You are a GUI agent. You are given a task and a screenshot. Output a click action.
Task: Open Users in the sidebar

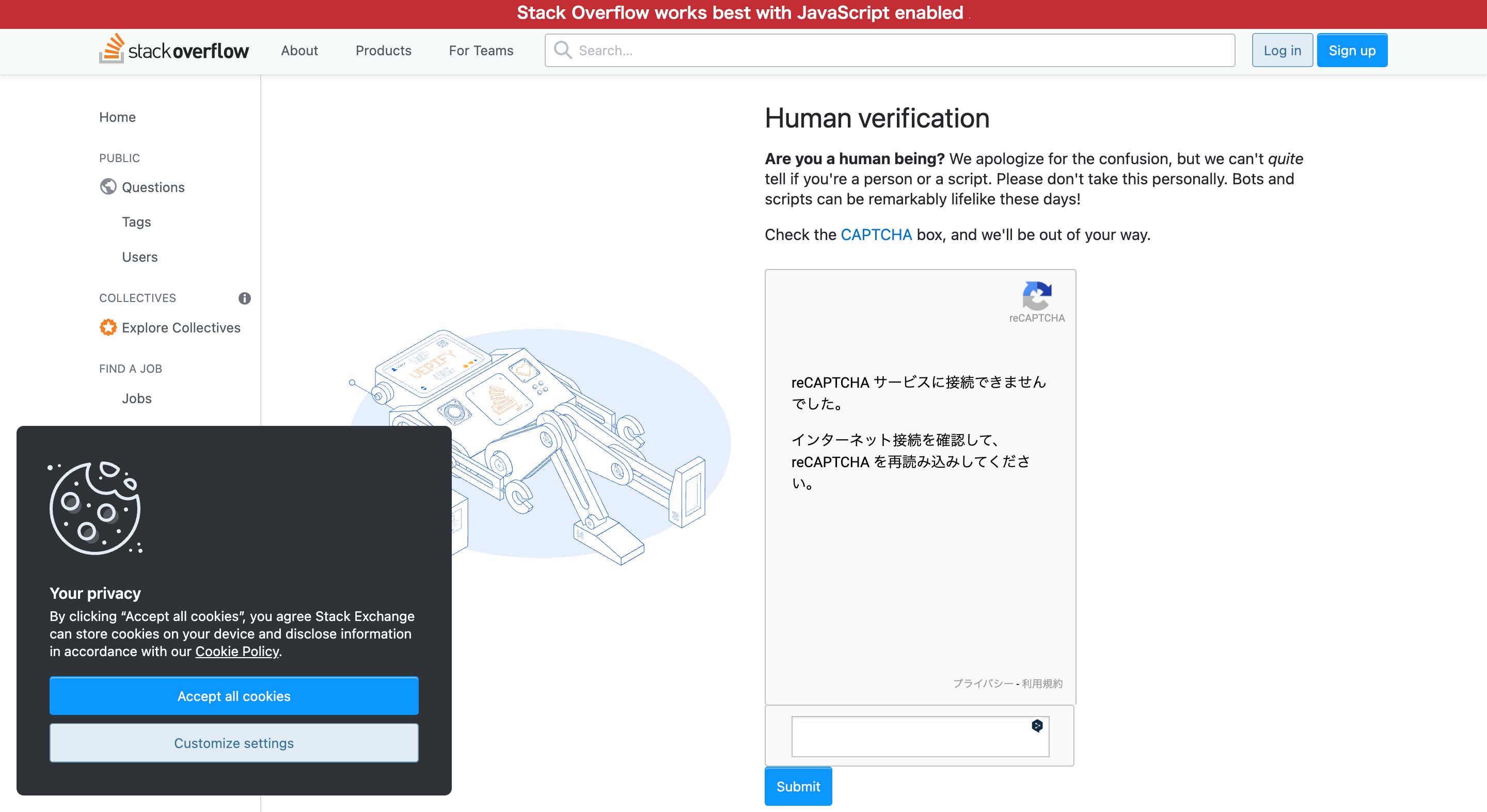tap(140, 257)
